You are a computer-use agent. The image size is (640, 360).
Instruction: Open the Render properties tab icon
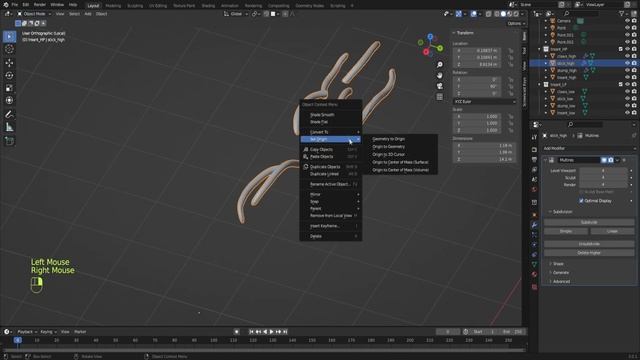coord(534,150)
